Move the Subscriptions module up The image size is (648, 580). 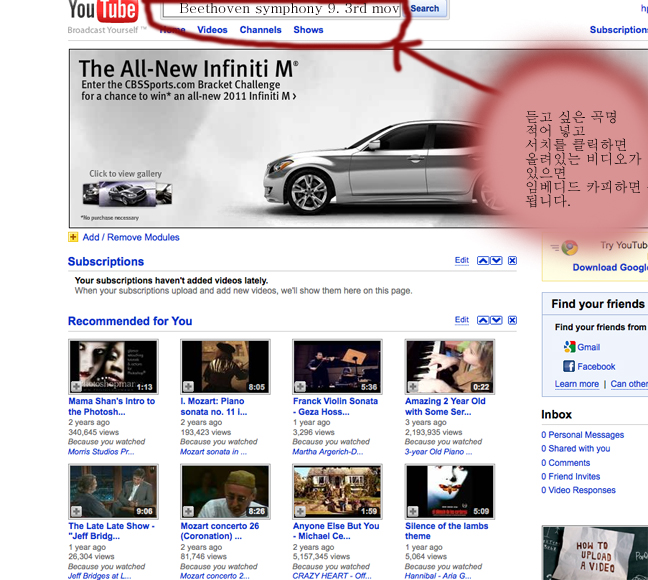point(483,260)
